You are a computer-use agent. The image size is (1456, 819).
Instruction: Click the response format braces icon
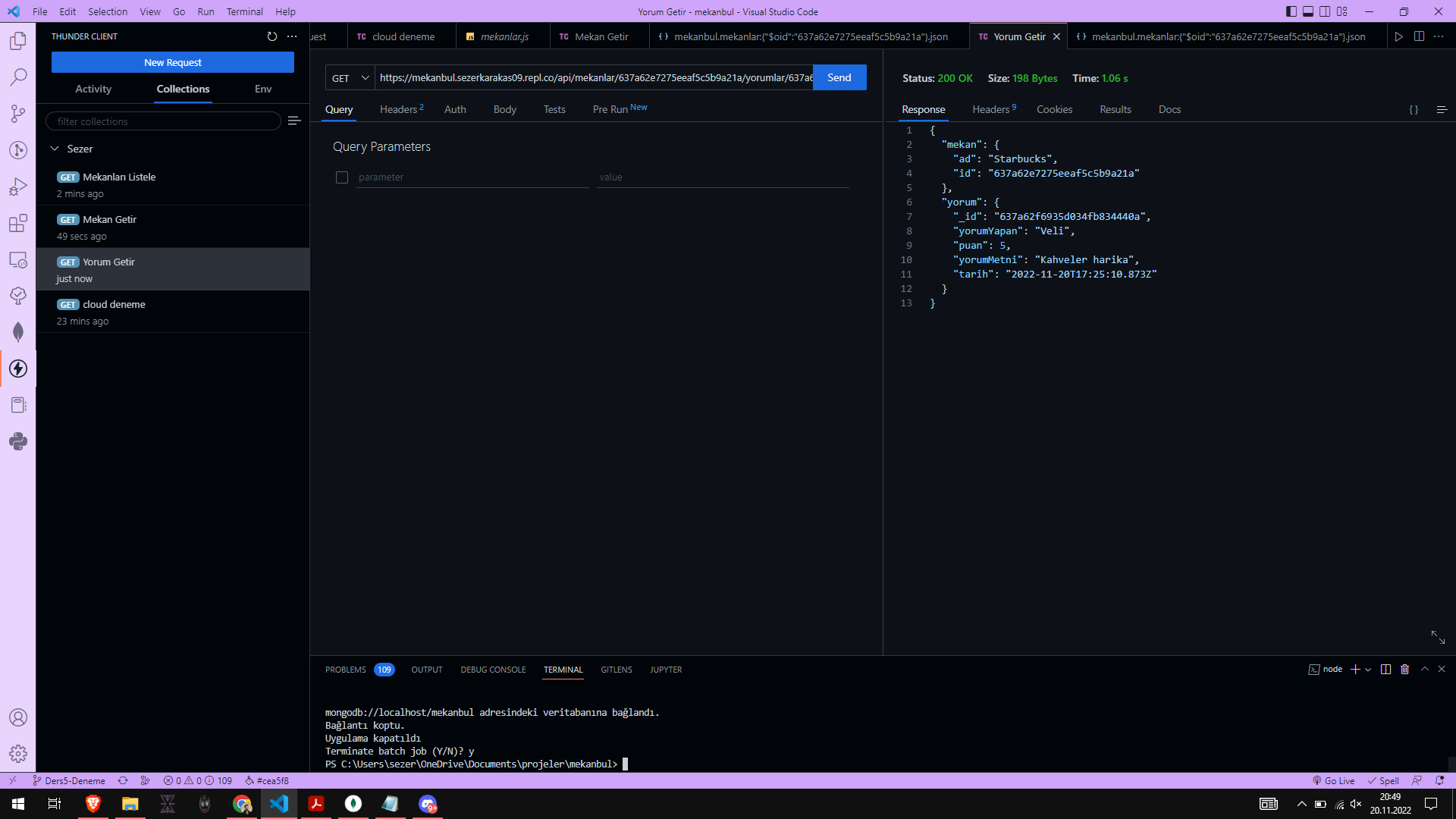tap(1414, 110)
